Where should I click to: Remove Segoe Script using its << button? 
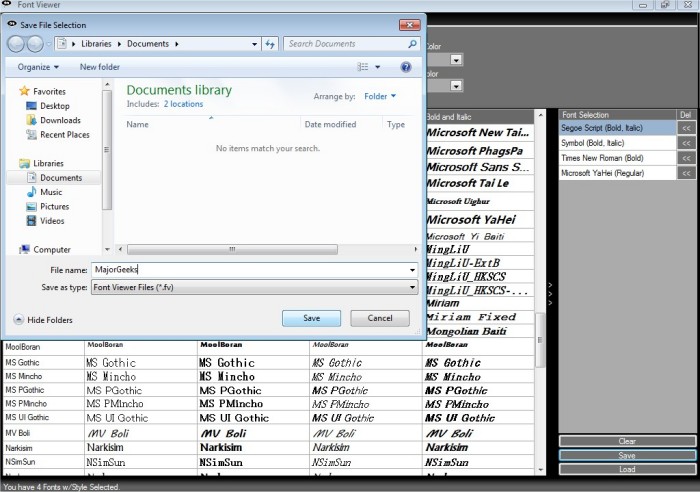point(686,128)
